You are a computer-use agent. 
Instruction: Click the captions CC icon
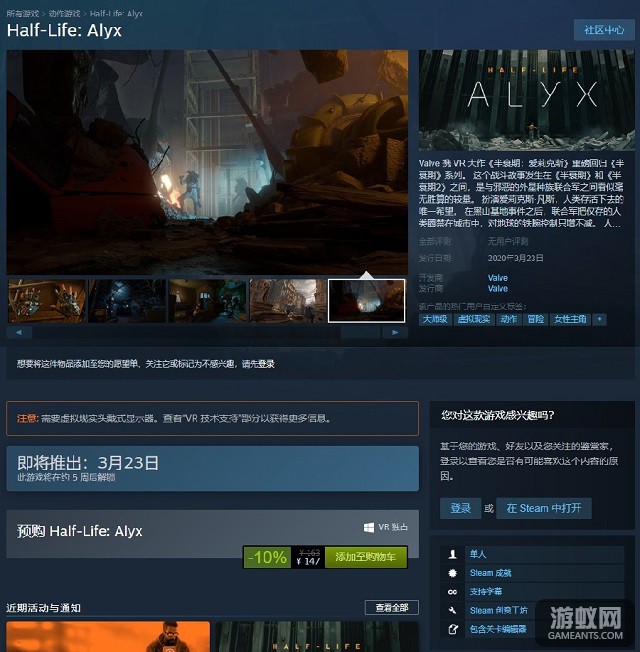point(452,592)
